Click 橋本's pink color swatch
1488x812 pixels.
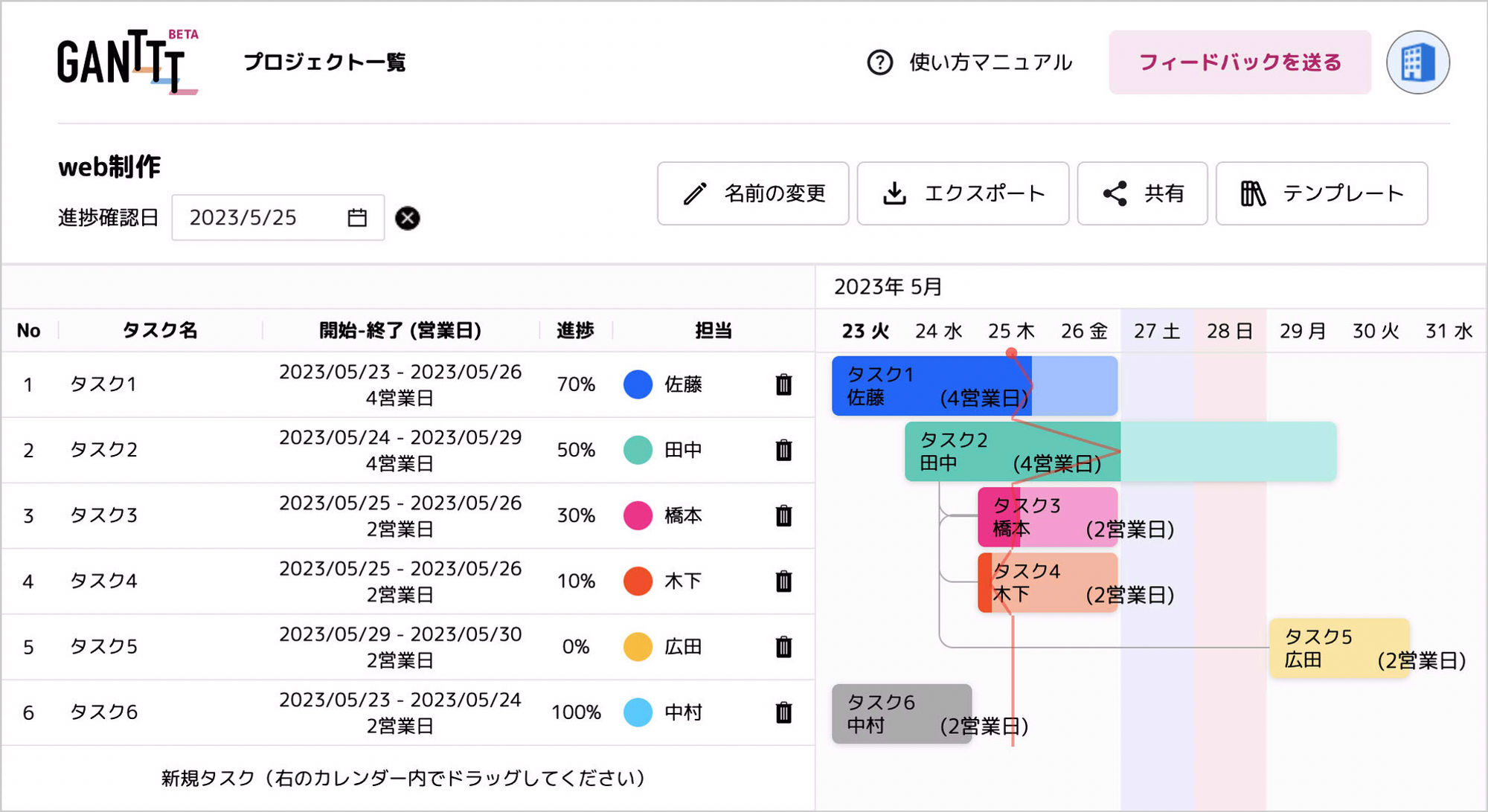point(638,515)
